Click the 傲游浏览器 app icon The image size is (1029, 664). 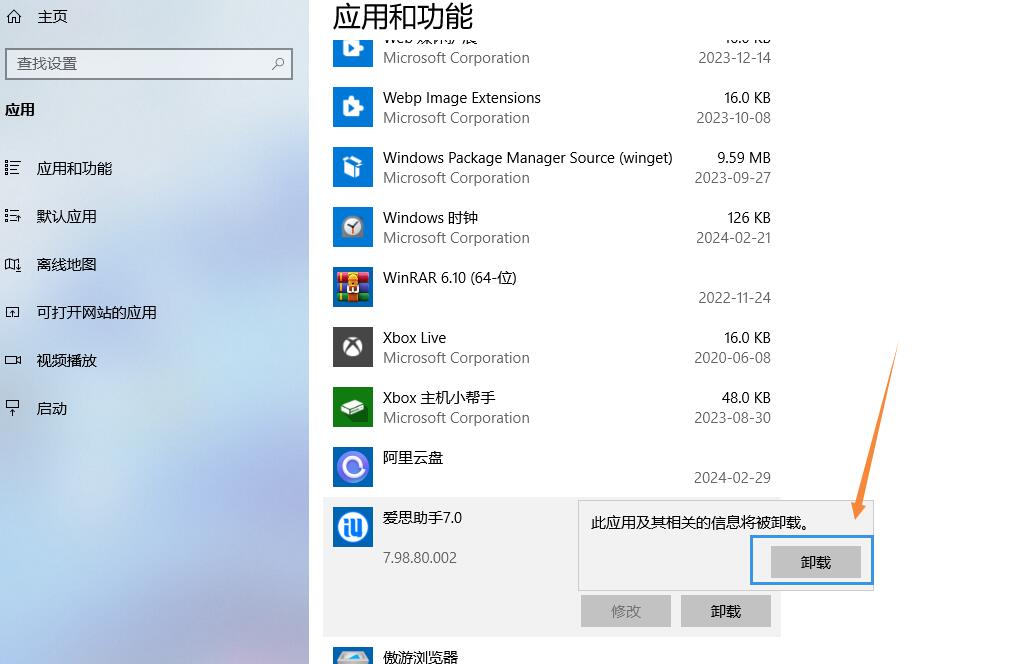(x=353, y=655)
